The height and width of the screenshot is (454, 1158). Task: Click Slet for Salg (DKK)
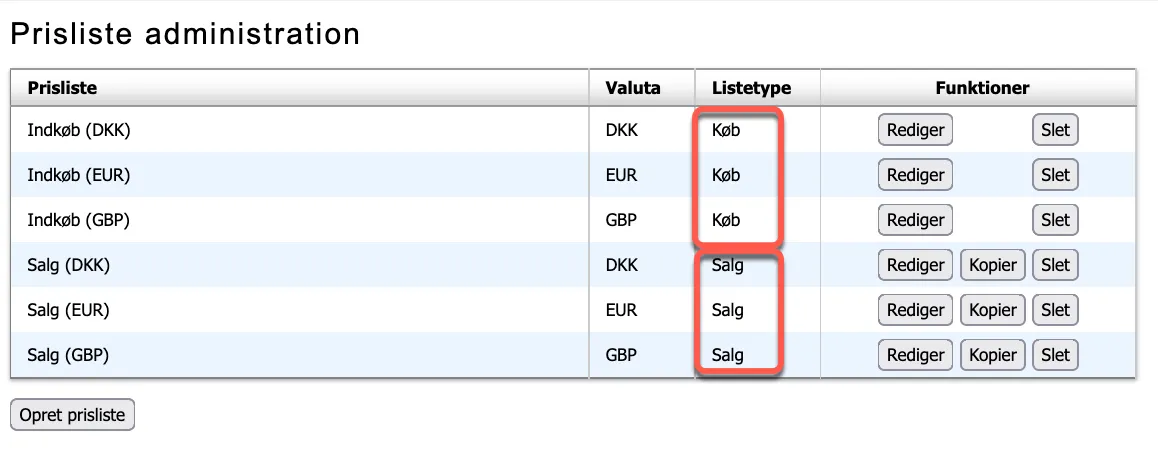pyautogui.click(x=1055, y=265)
